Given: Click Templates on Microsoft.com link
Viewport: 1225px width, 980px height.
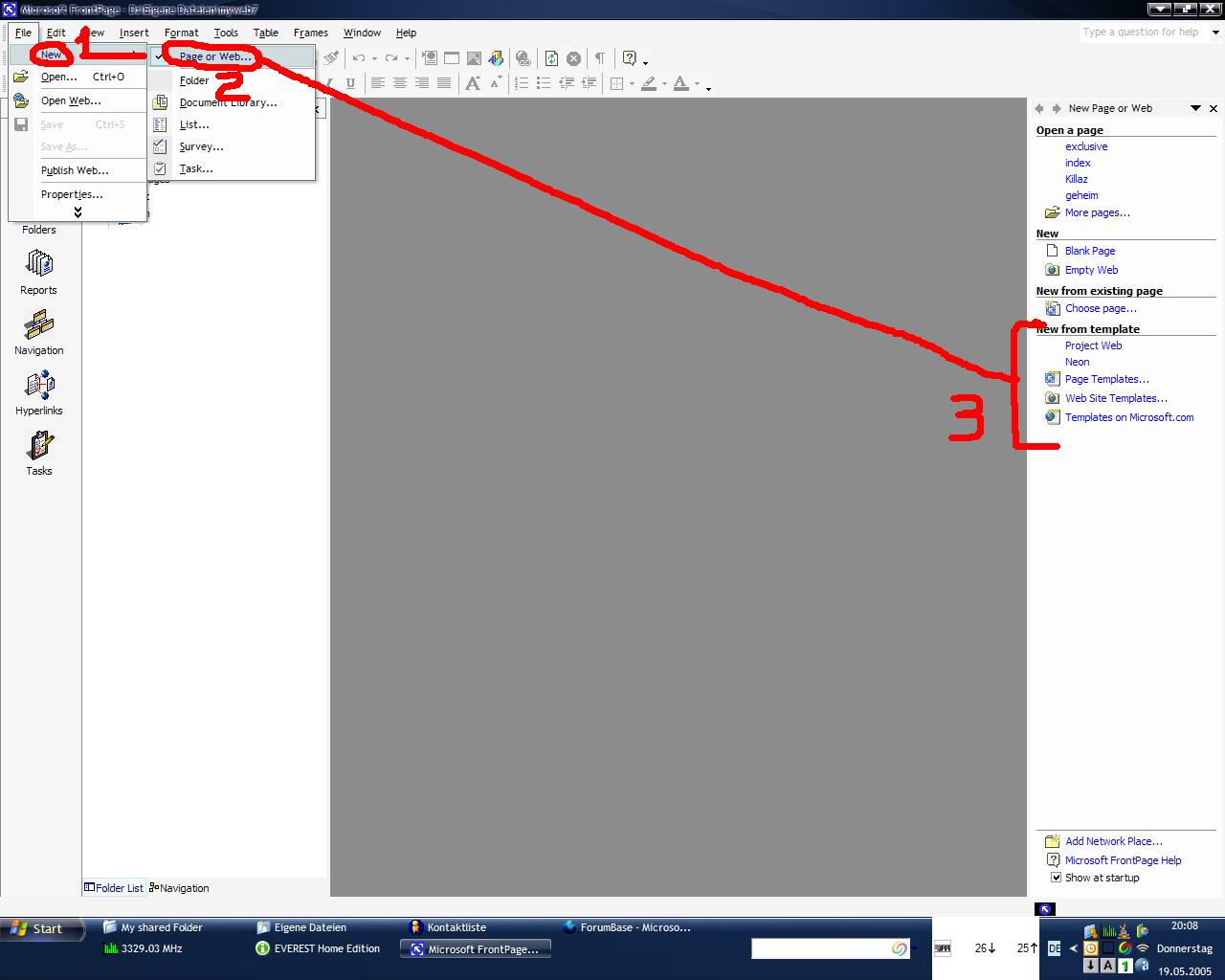Looking at the screenshot, I should pyautogui.click(x=1129, y=417).
